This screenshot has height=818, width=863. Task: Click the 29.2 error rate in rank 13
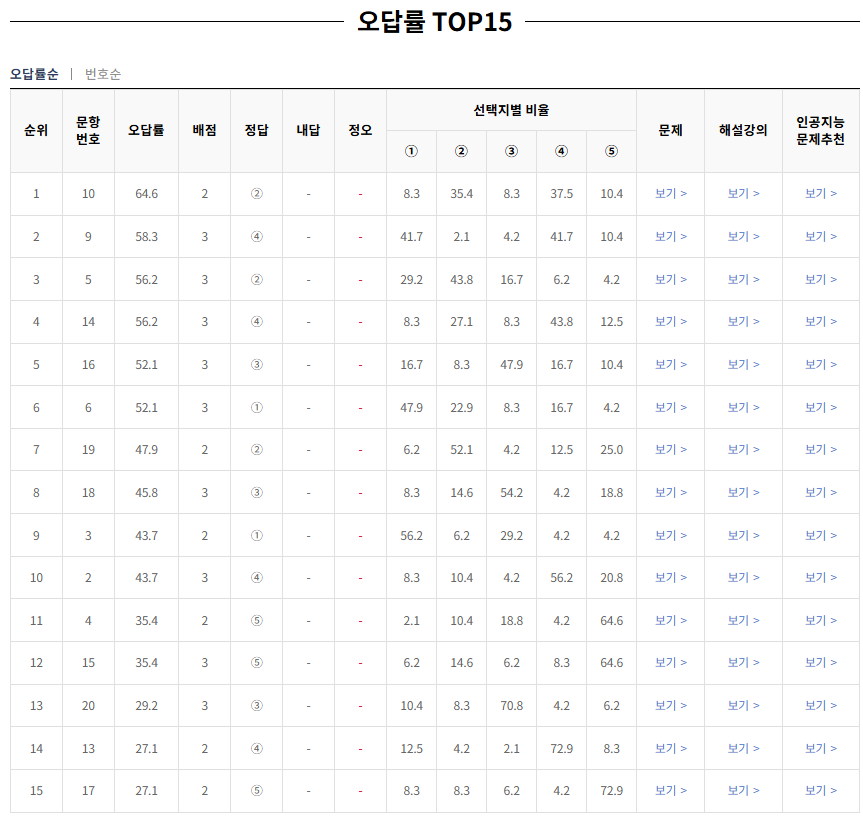pyautogui.click(x=146, y=706)
